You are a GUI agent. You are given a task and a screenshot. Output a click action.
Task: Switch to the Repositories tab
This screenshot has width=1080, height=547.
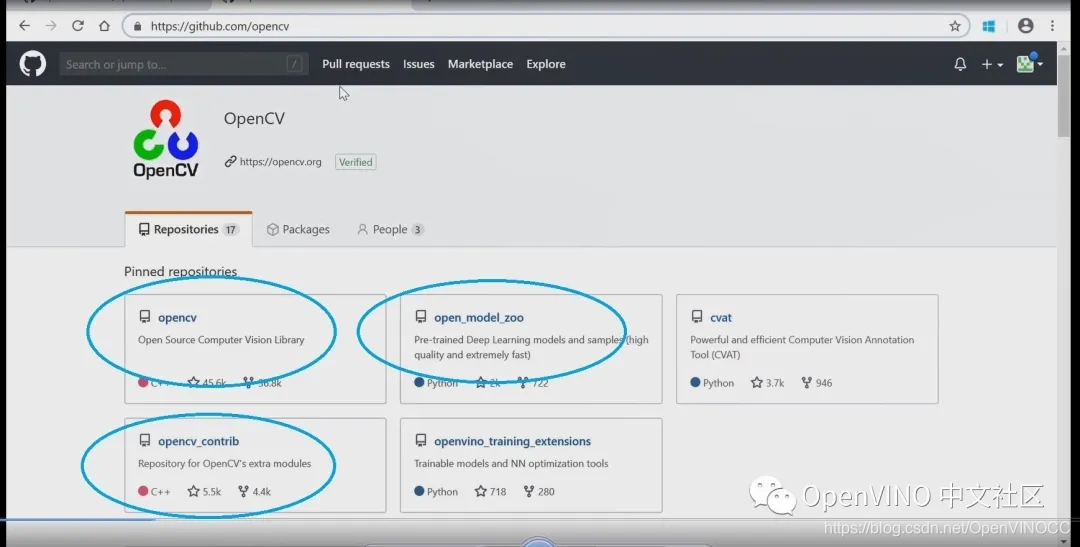click(x=189, y=229)
